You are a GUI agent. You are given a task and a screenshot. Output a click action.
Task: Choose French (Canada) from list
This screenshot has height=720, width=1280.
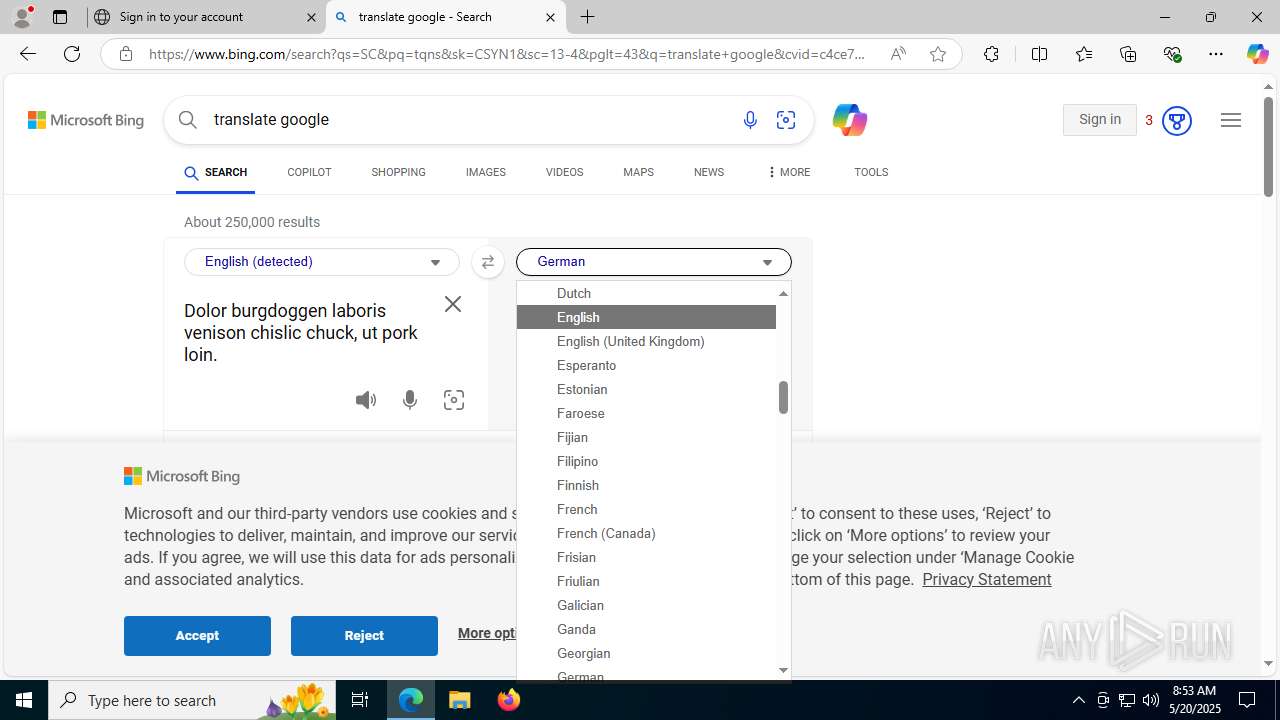(646, 533)
